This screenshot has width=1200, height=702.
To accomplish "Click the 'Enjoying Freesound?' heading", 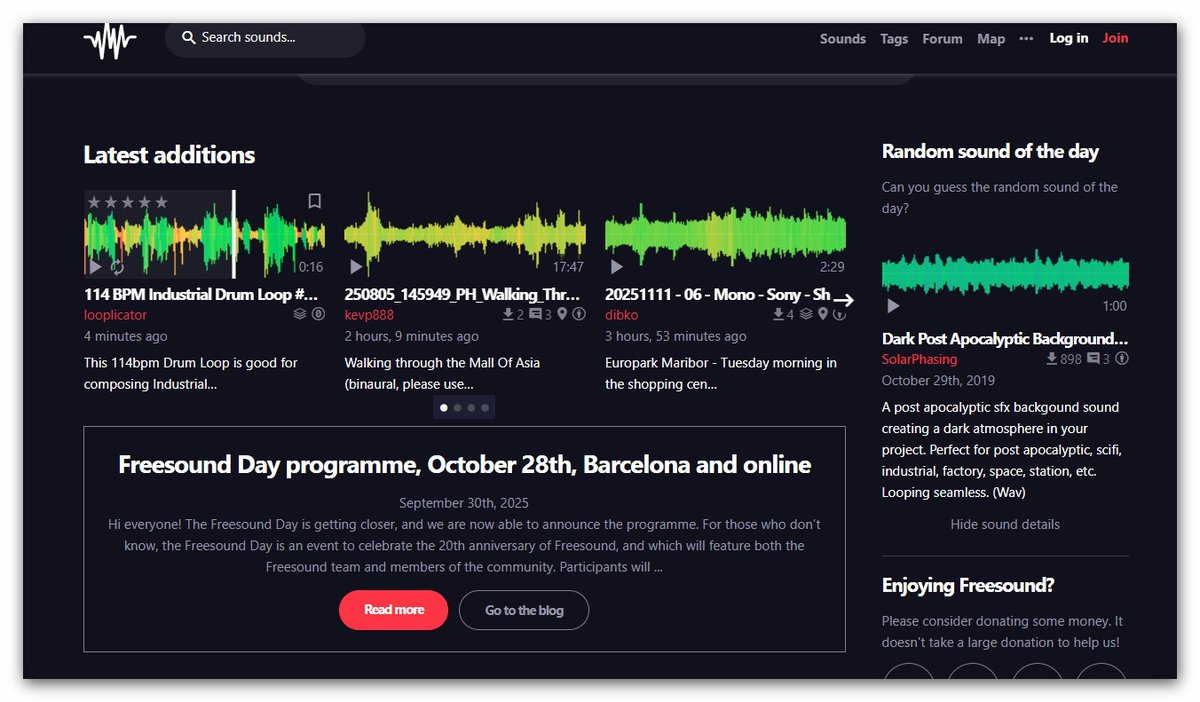I will 968,586.
